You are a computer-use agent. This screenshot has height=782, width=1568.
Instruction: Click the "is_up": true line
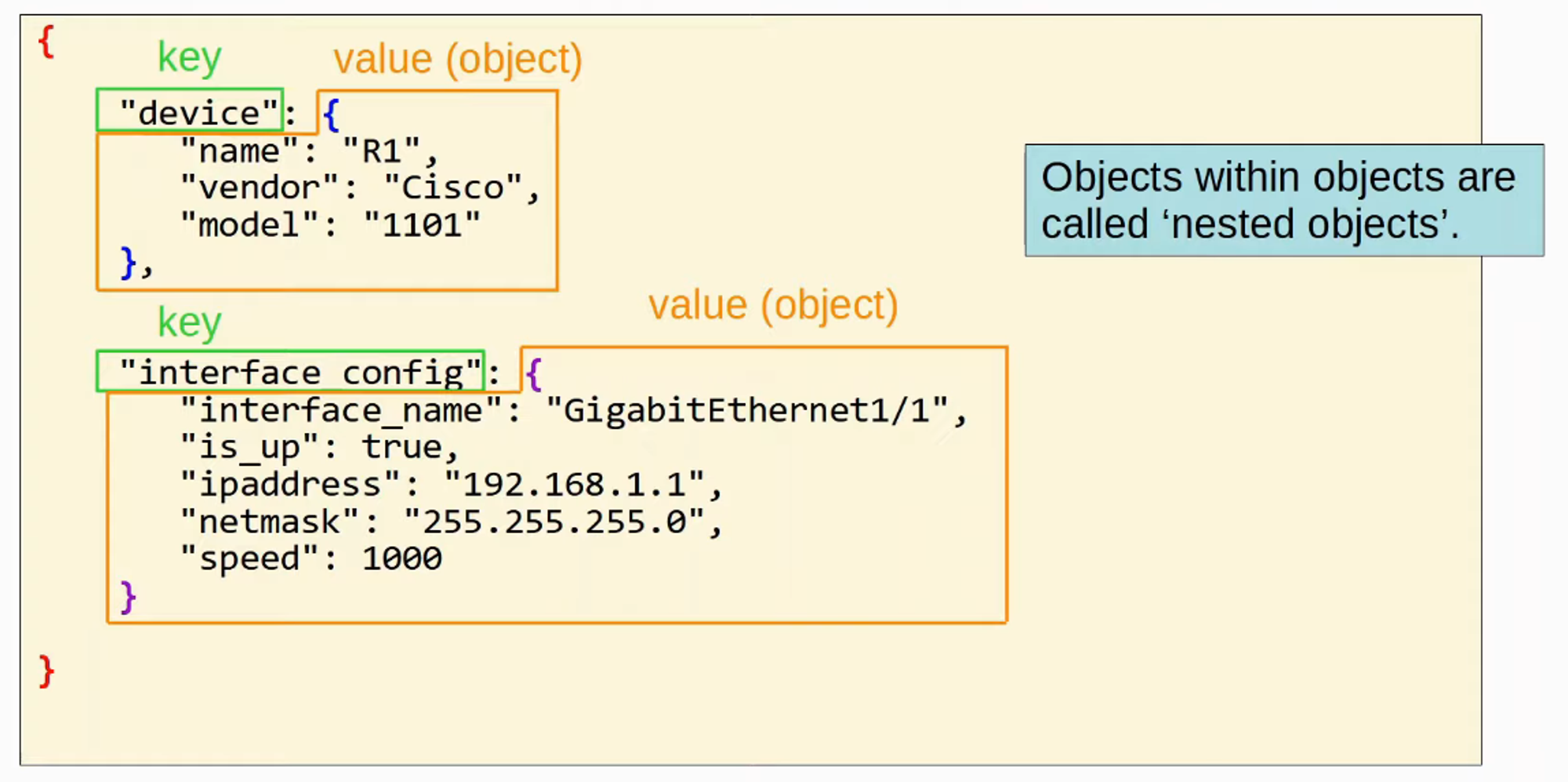[x=319, y=447]
